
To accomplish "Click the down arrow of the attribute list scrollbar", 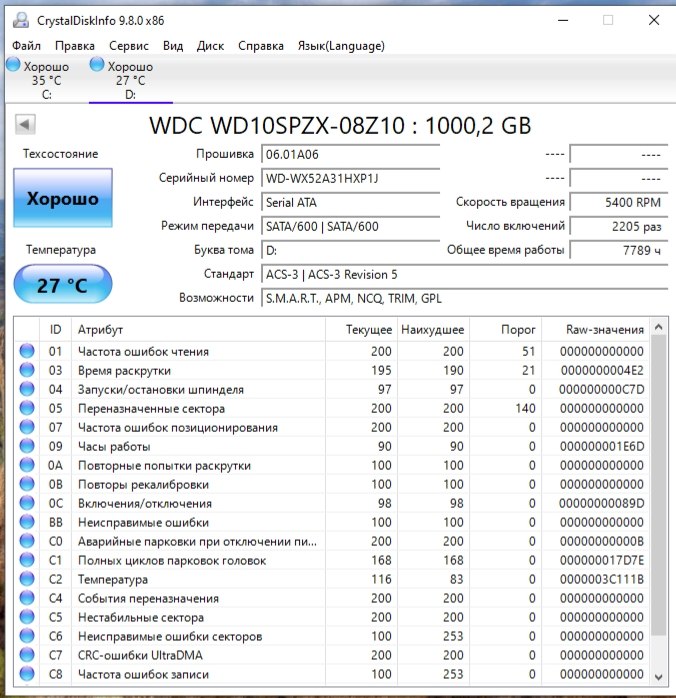I will point(659,677).
